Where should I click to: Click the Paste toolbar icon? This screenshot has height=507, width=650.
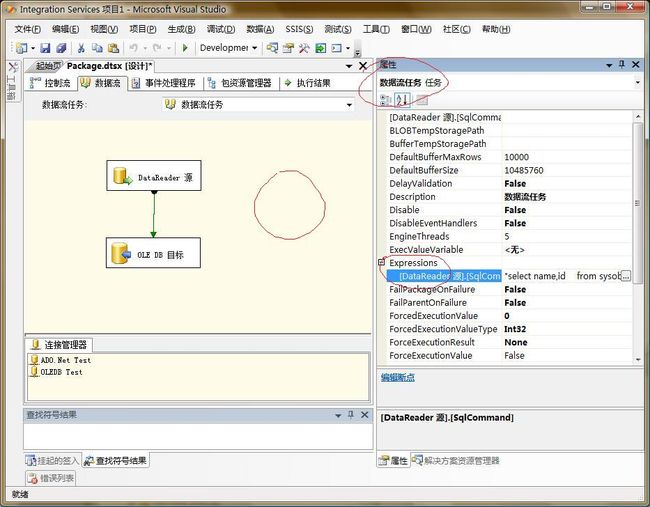click(x=113, y=48)
